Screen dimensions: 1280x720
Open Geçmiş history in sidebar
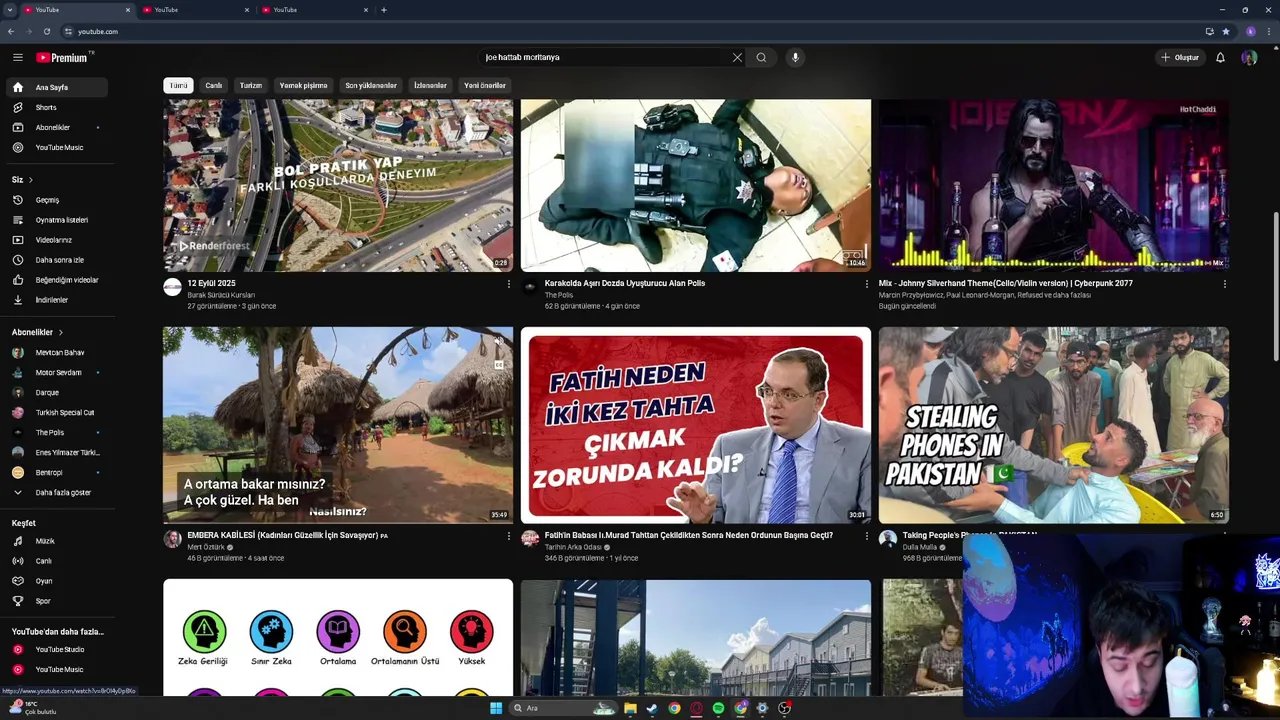click(x=56, y=200)
